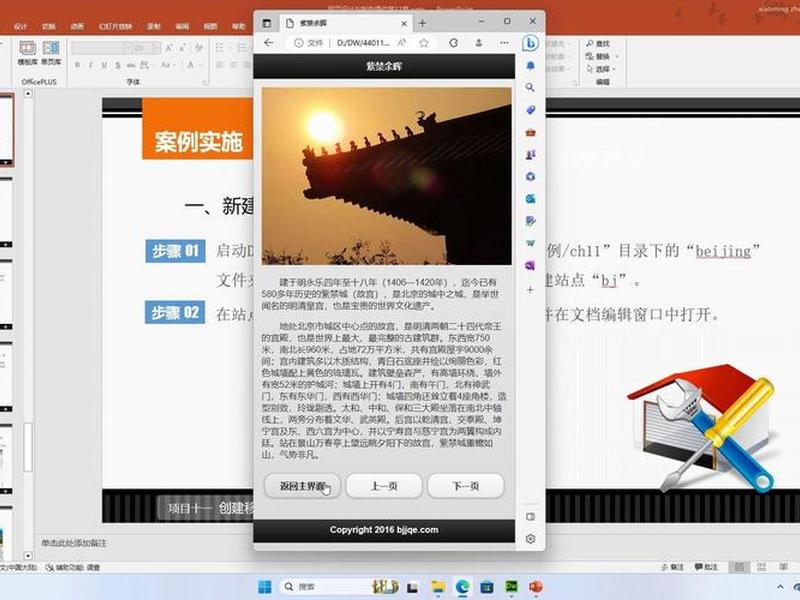
Task: Open 选择 dropdown in PowerPoint editing group
Action: (602, 68)
